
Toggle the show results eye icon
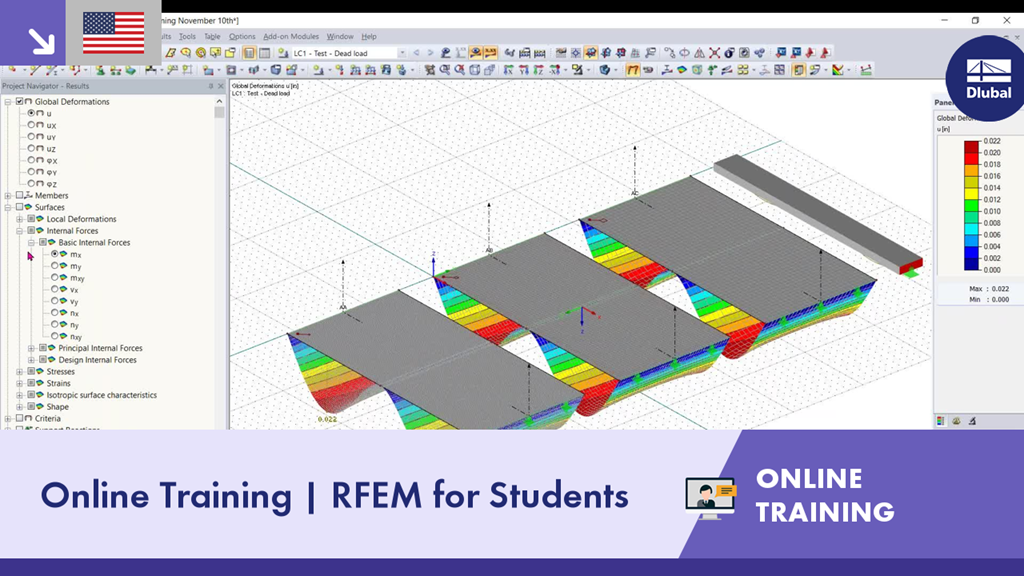pos(475,53)
